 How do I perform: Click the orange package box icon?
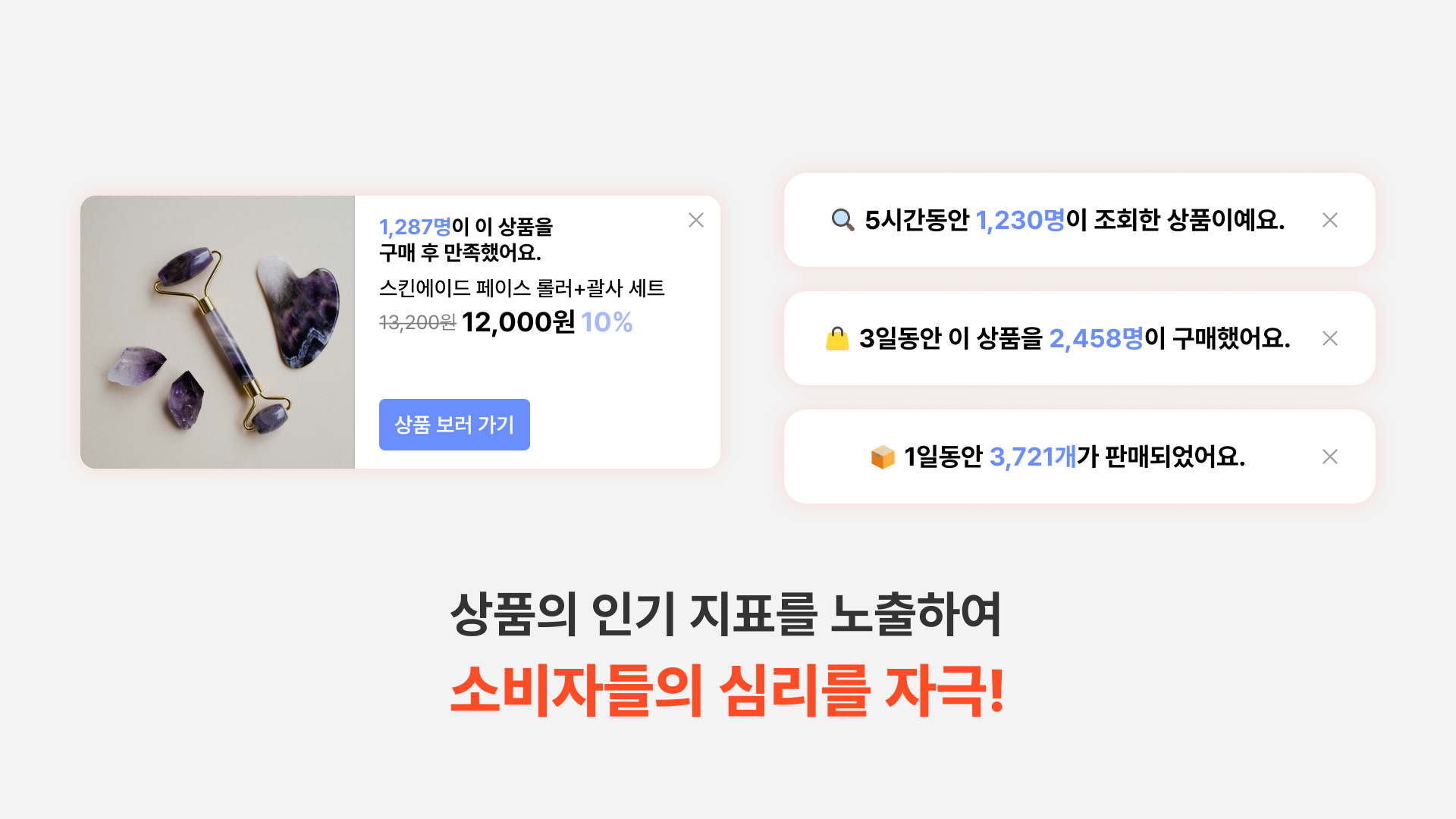(883, 457)
